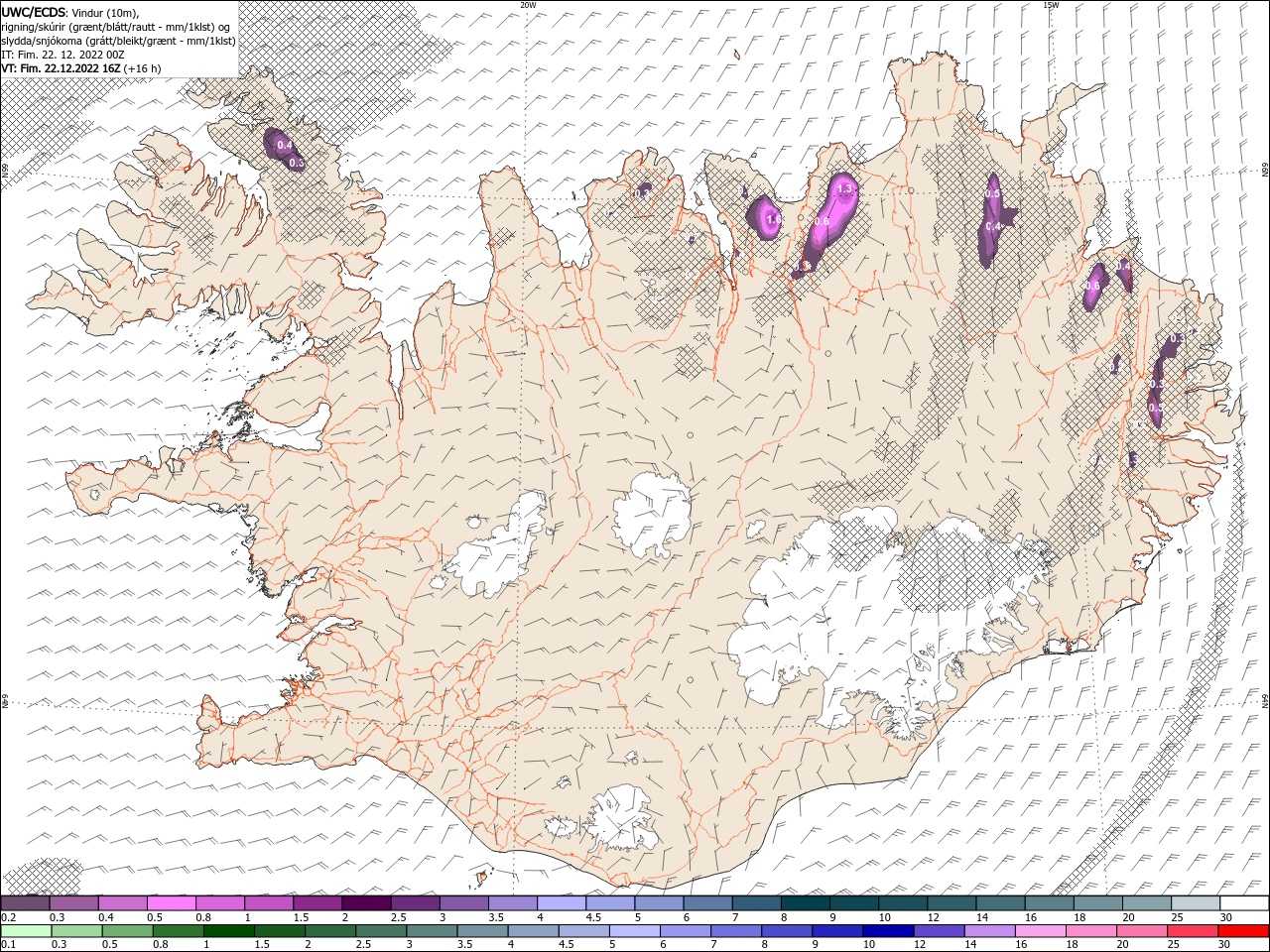This screenshot has width=1270, height=952.
Task: Click the grey-blue swatch labeled 3.5 on the lower scale
Action: 482,931
